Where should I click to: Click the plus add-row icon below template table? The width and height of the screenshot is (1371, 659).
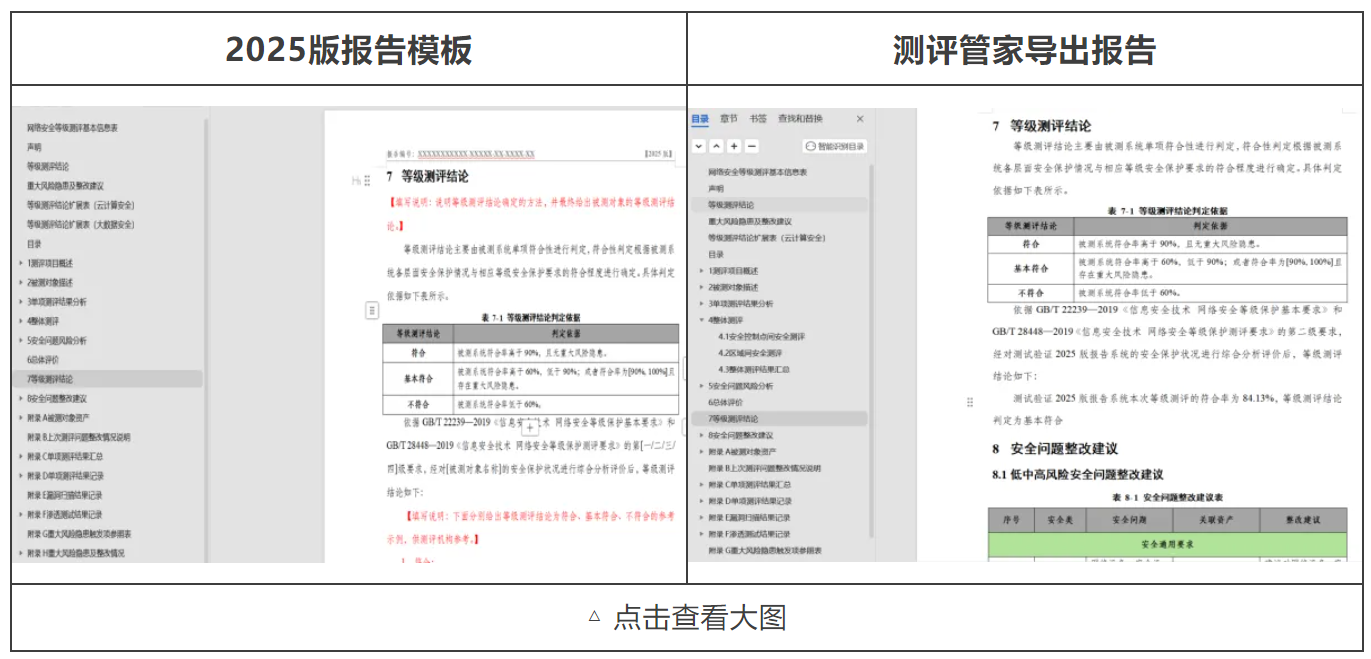532,427
